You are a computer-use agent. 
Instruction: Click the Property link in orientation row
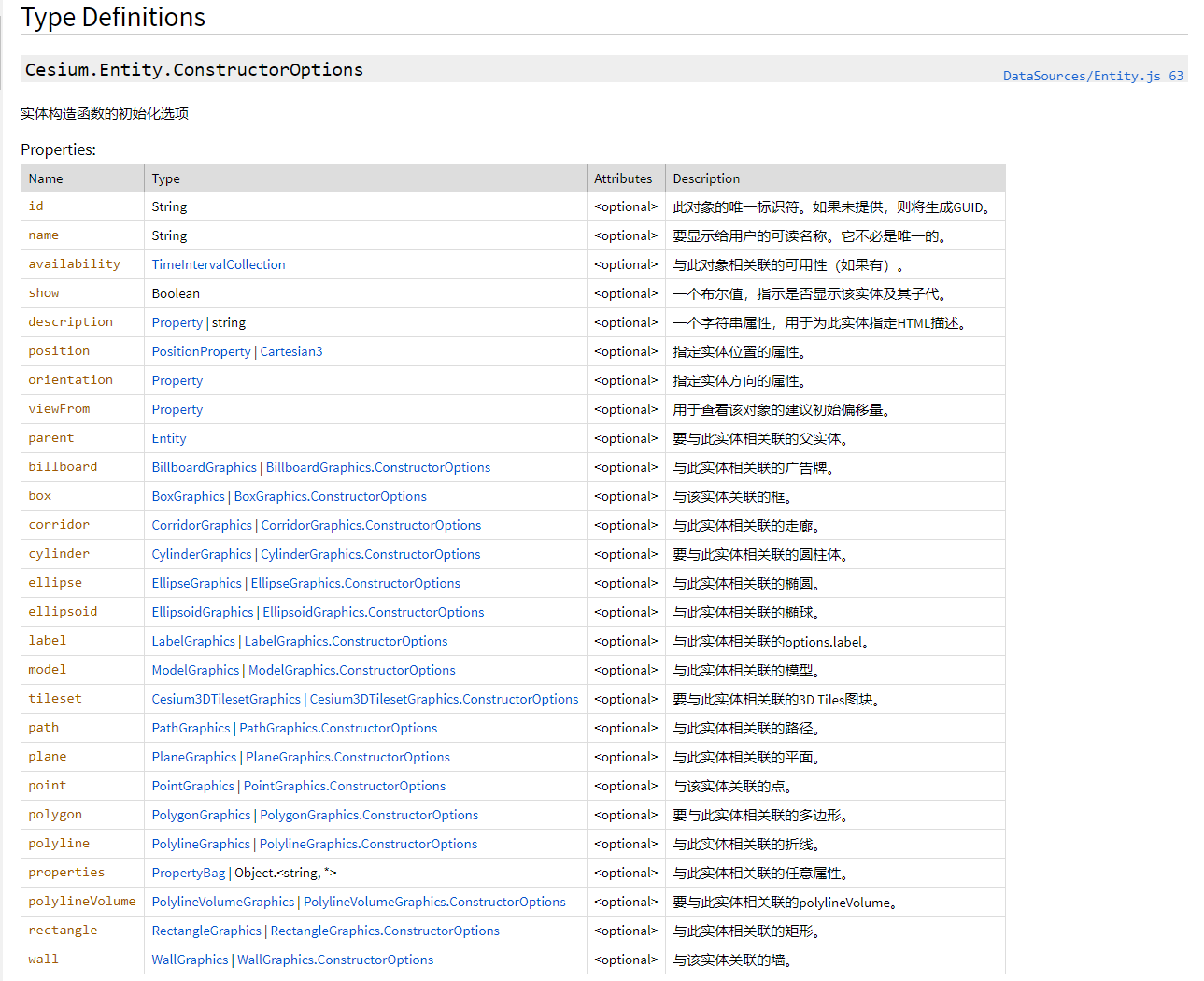(x=177, y=380)
